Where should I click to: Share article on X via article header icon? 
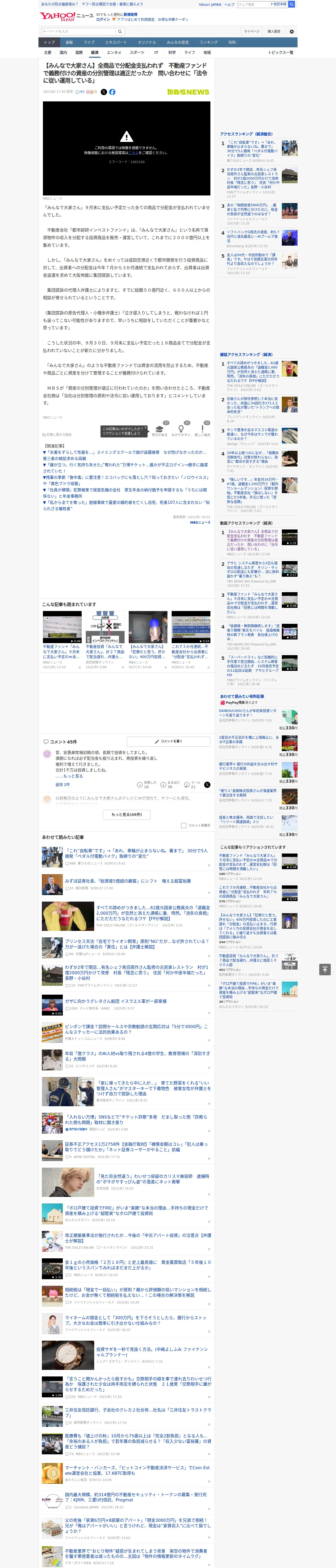(104, 92)
